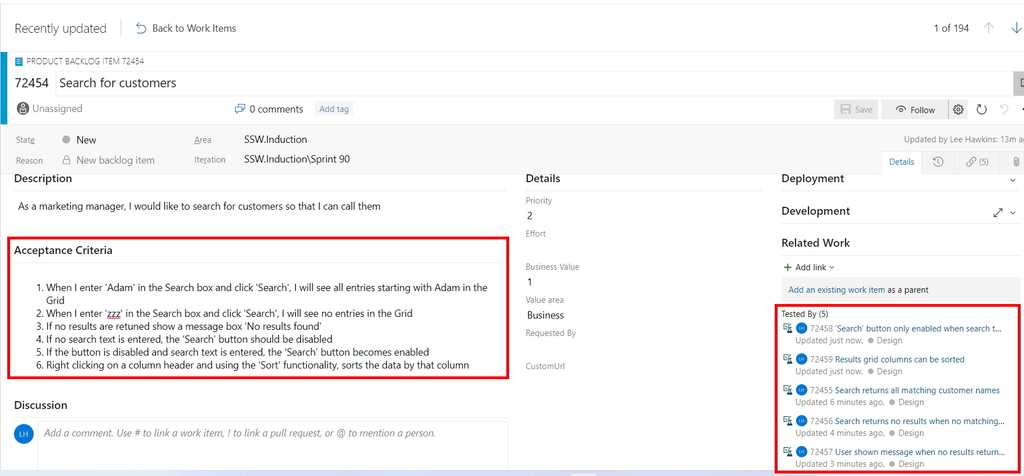Screen dimensions: 1024x476
Task: Go to next work item arrow
Action: pos(1016,28)
